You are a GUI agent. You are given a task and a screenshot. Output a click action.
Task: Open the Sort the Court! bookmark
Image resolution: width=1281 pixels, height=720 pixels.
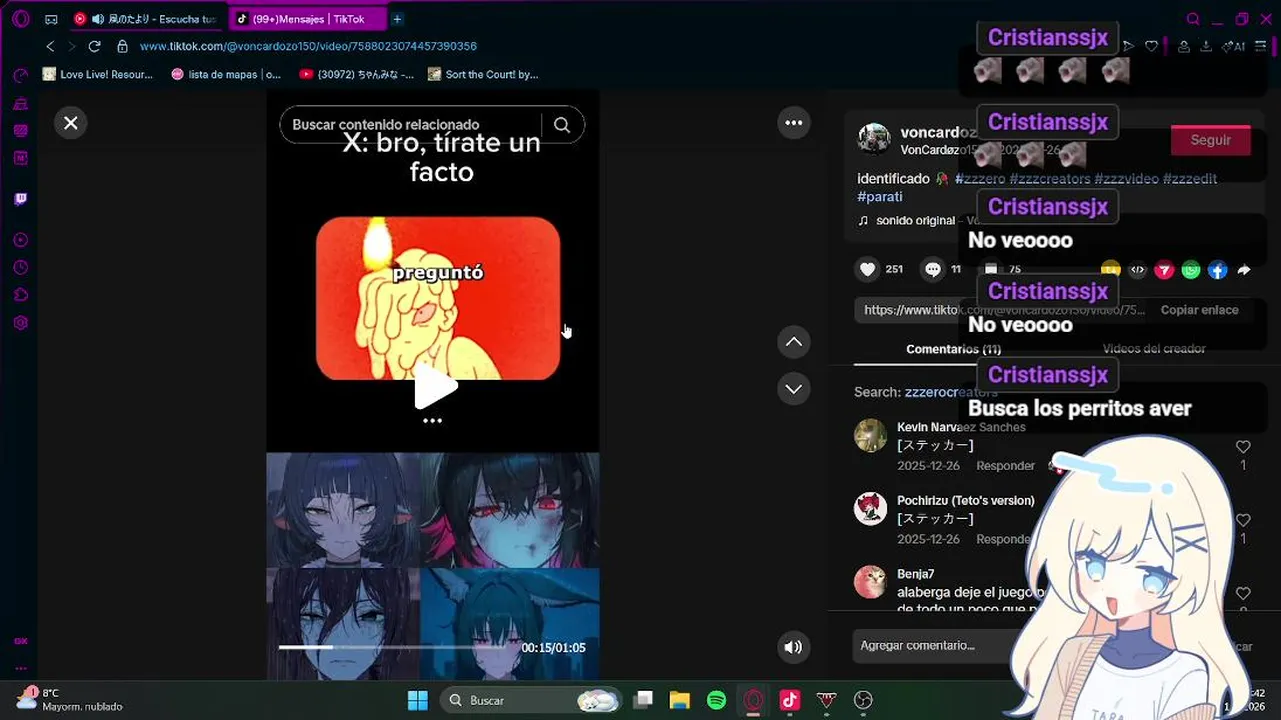pos(483,74)
